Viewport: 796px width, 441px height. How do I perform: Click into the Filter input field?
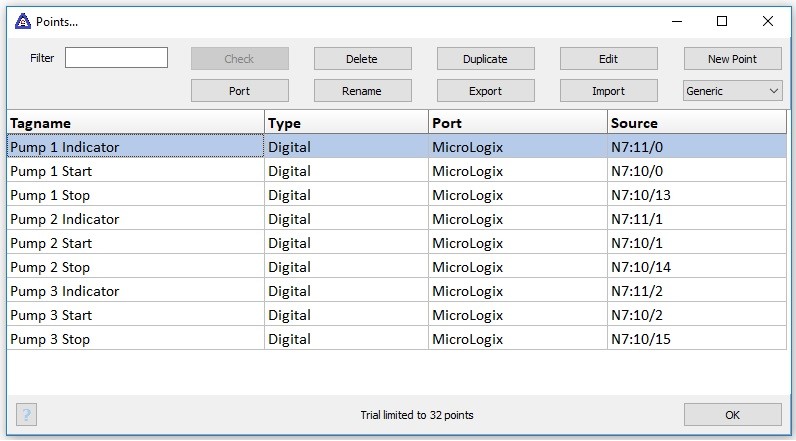click(116, 58)
